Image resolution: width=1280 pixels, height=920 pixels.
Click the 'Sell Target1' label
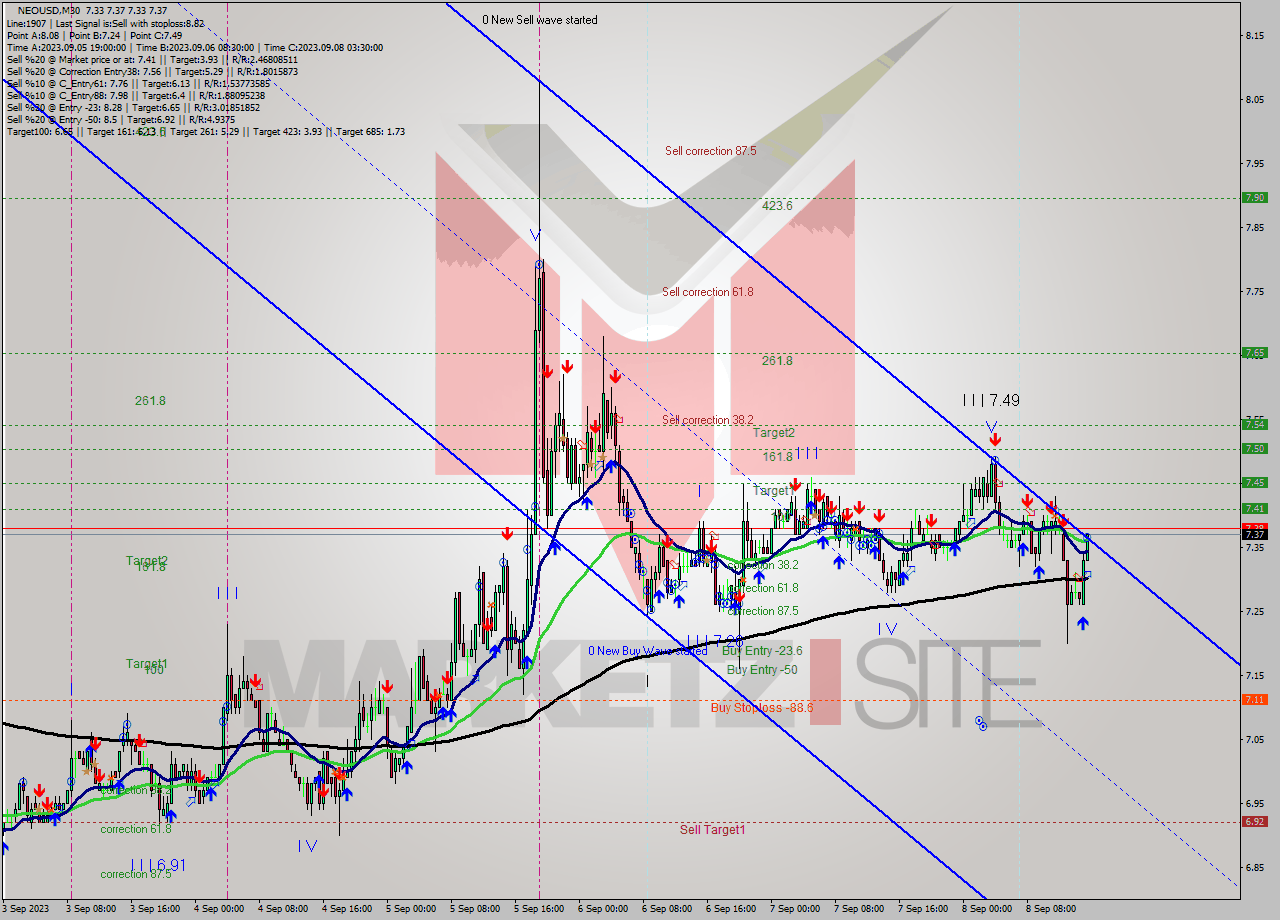tap(713, 830)
